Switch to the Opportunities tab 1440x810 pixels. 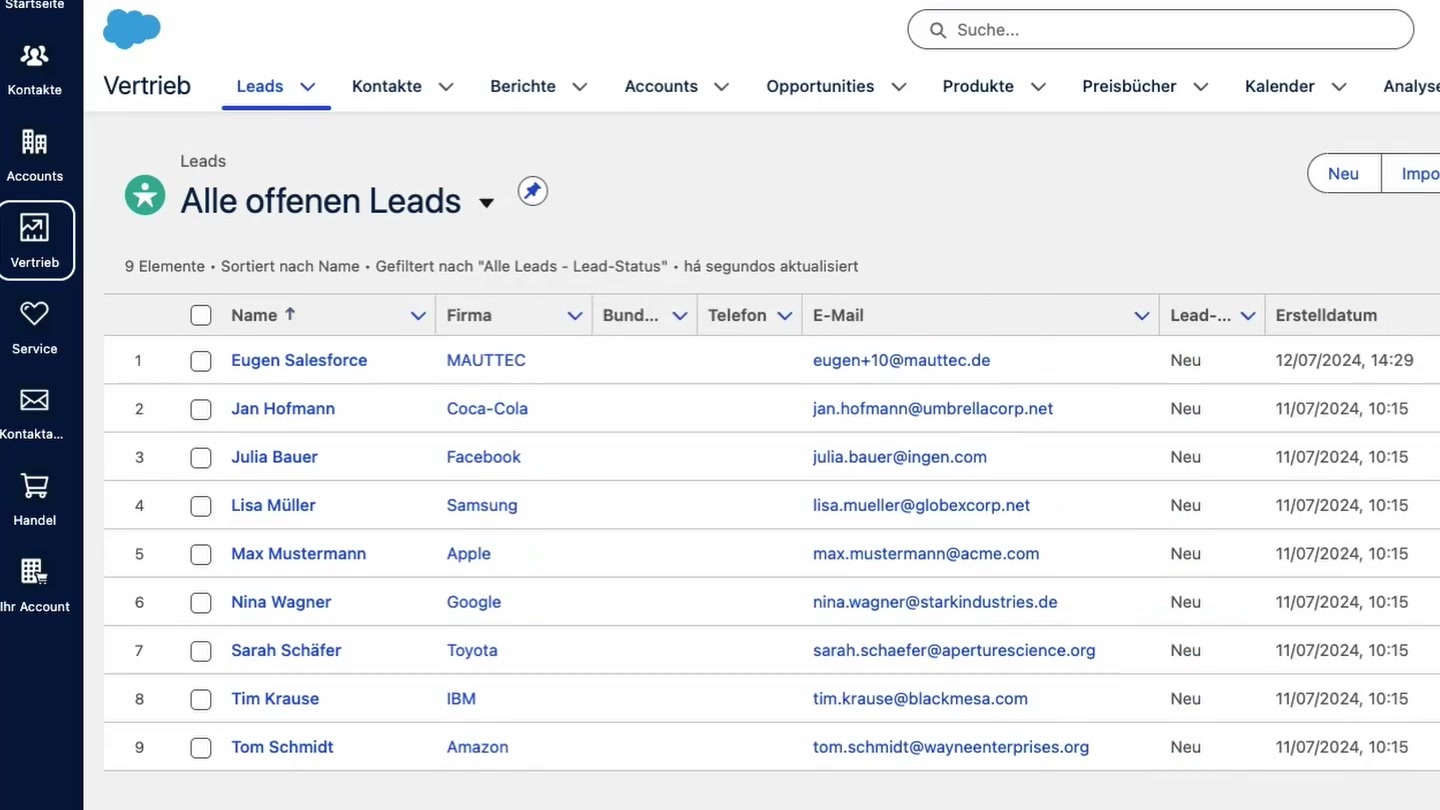coord(820,86)
